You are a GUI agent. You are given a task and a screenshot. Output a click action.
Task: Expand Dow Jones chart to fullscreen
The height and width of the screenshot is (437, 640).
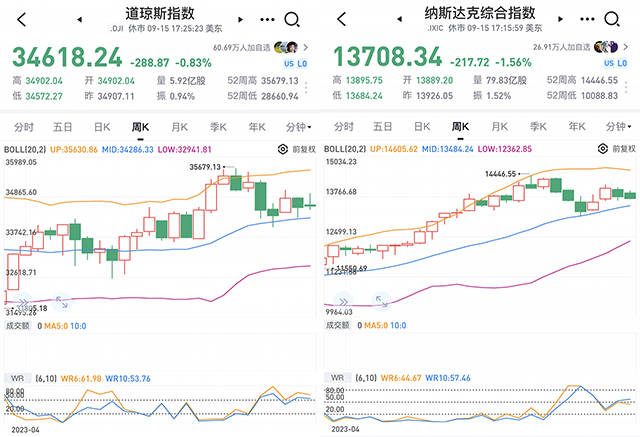pyautogui.click(x=62, y=302)
